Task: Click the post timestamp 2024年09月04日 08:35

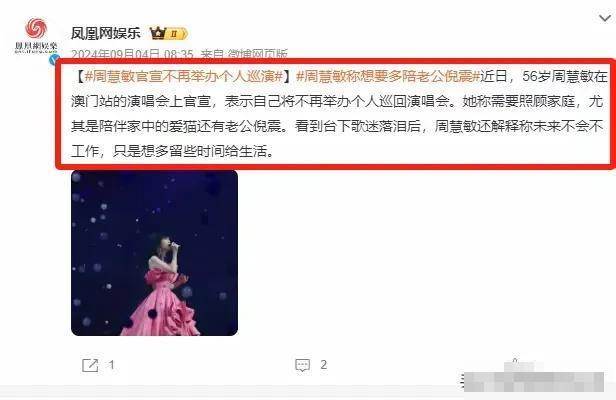Action: click(x=132, y=54)
